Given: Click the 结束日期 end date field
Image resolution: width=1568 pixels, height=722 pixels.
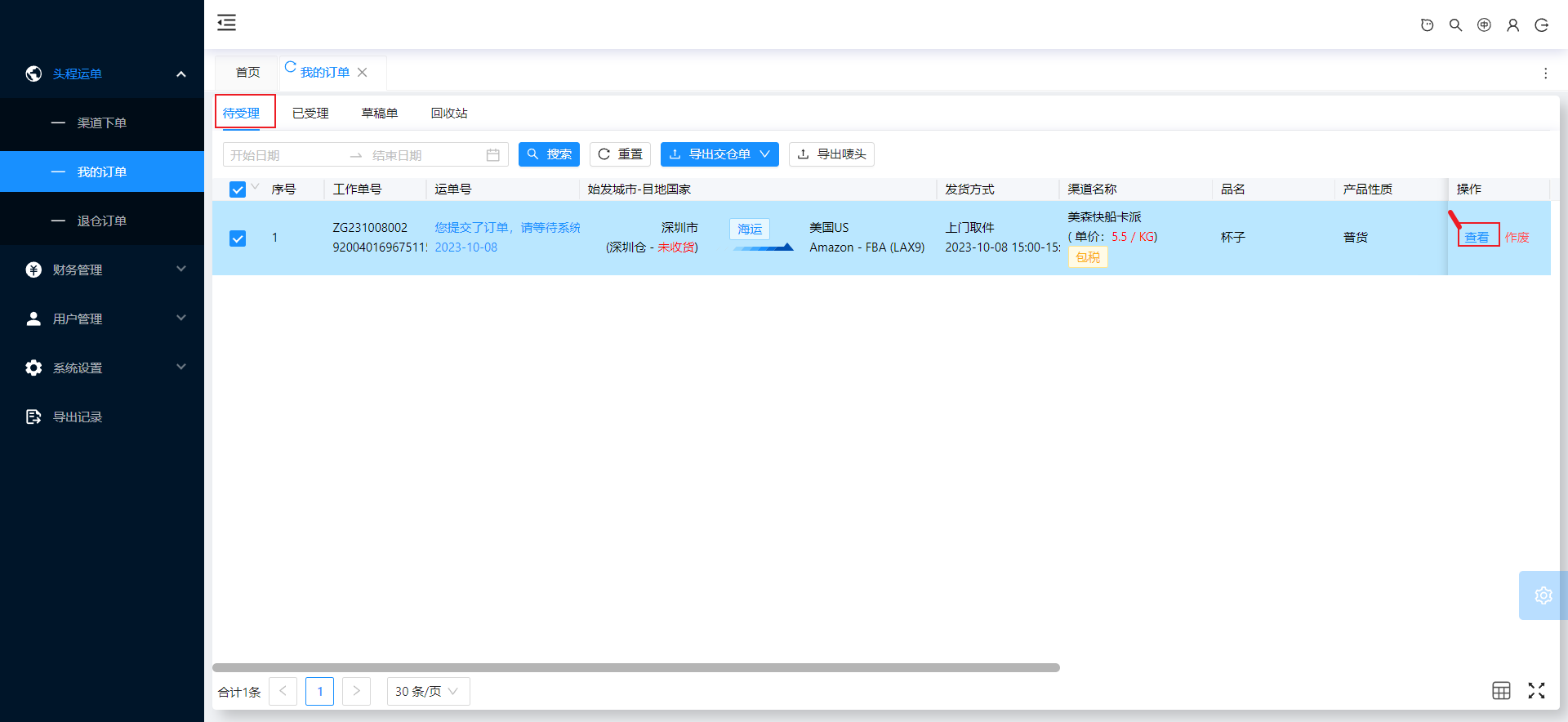Looking at the screenshot, I should [x=425, y=155].
